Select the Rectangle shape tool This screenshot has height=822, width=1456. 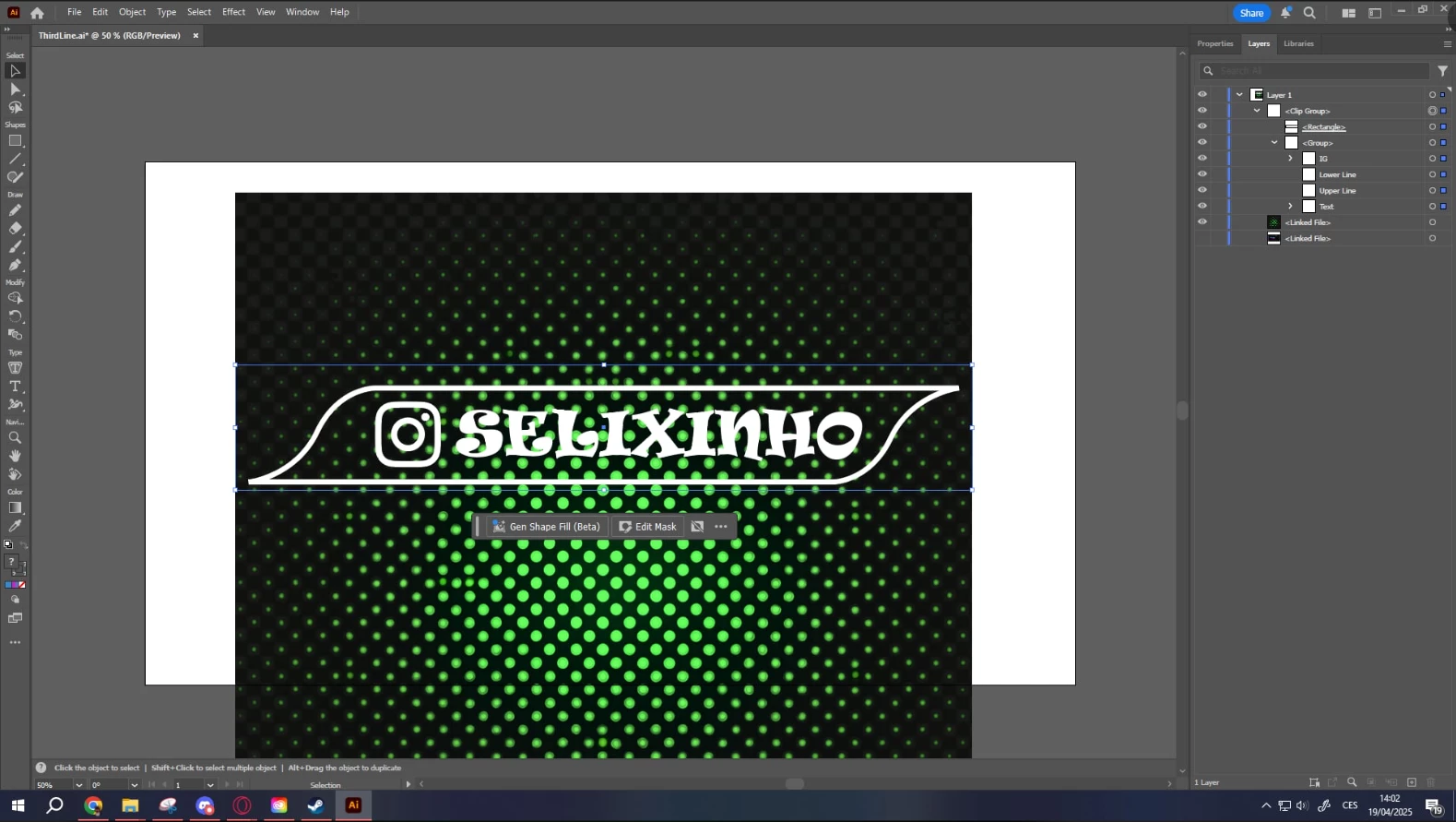tap(15, 141)
